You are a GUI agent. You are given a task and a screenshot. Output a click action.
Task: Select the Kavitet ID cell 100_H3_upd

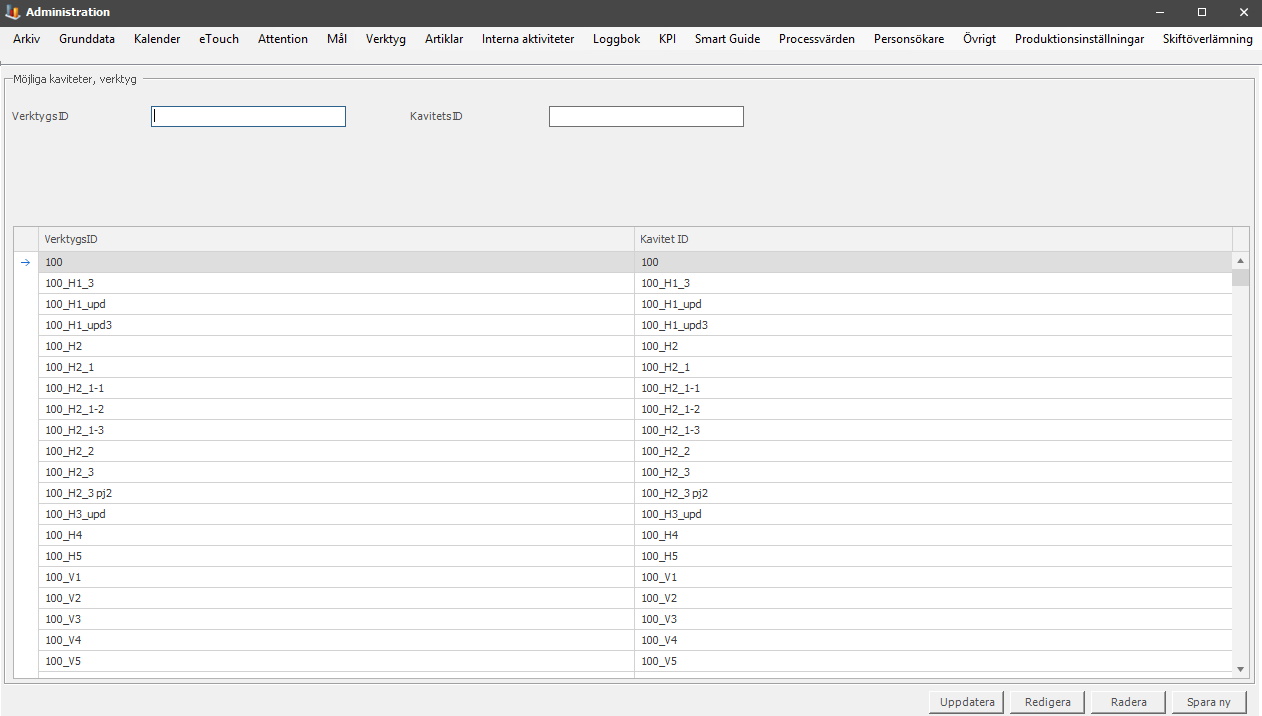coord(933,514)
